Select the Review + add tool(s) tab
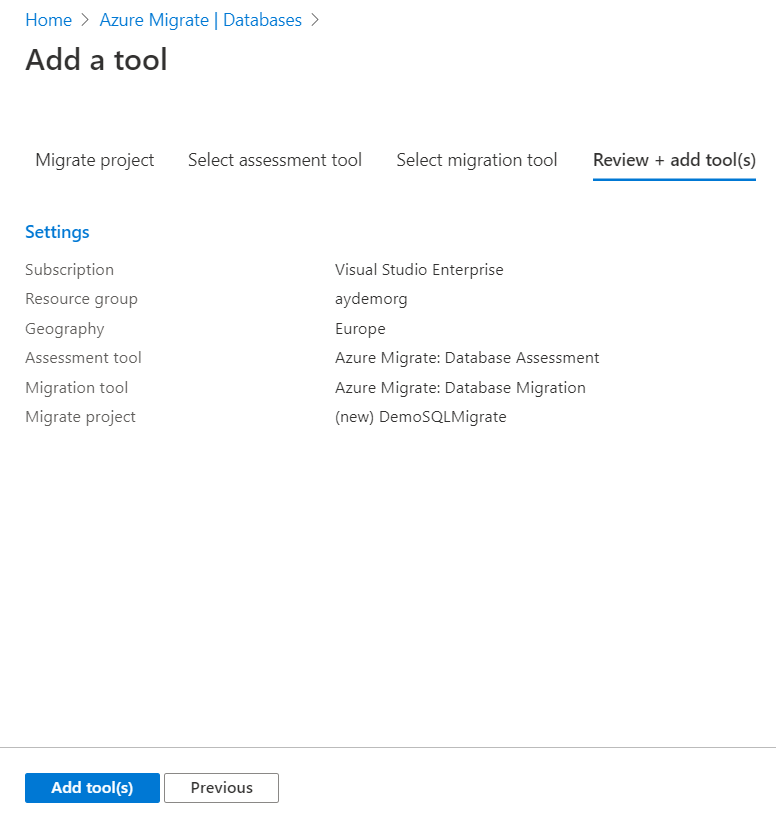The width and height of the screenshot is (776, 822). click(x=674, y=160)
